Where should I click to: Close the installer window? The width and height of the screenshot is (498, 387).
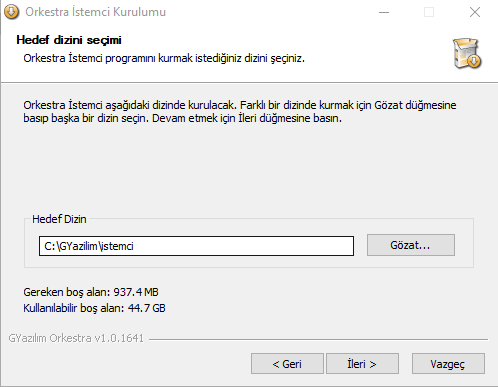475,12
